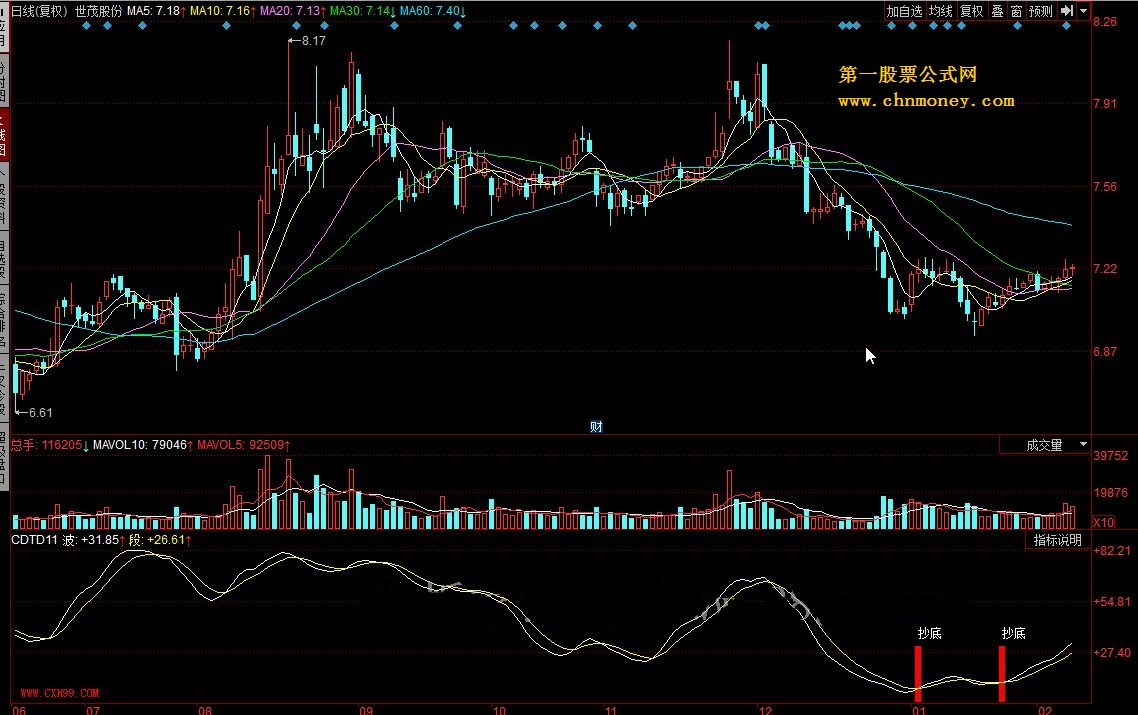Click the 波: +31.85 indicator value
The width and height of the screenshot is (1138, 715).
pyautogui.click(x=94, y=540)
